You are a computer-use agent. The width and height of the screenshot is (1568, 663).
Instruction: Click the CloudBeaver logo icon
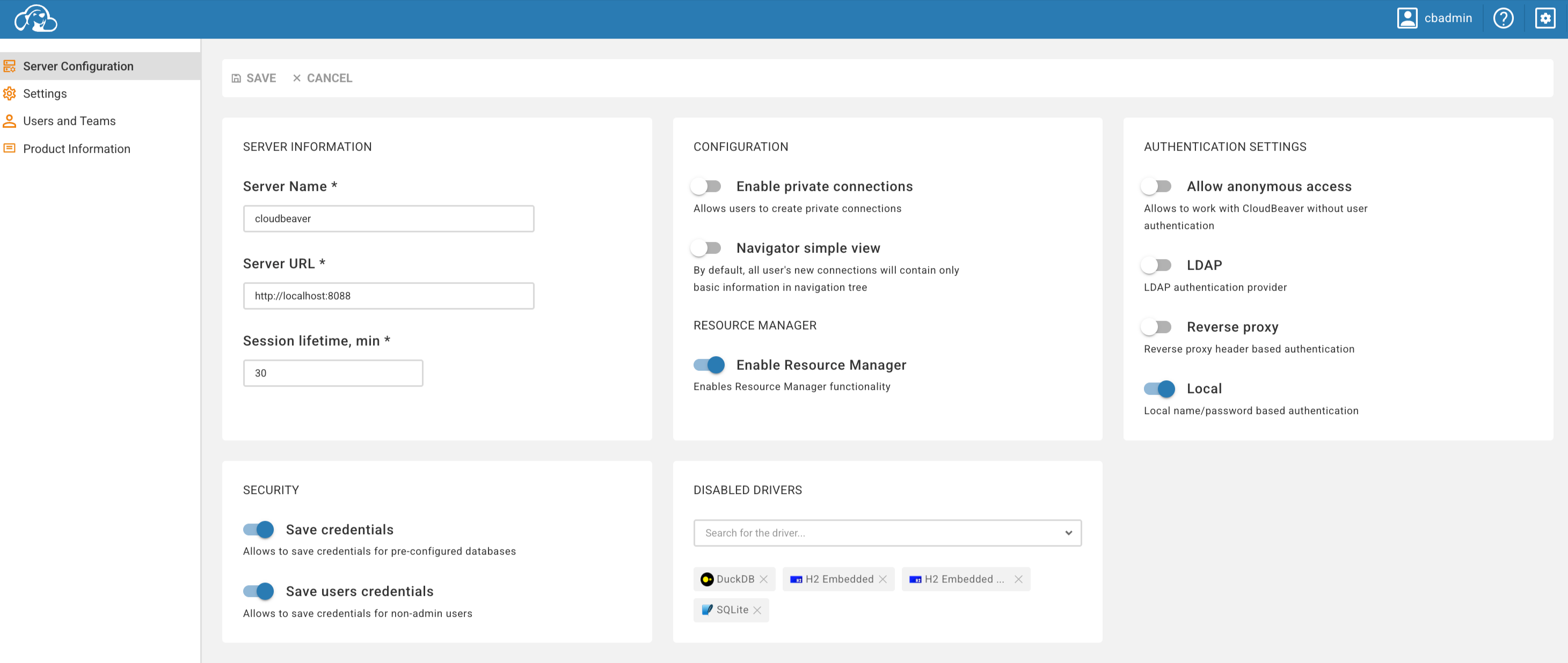click(36, 18)
